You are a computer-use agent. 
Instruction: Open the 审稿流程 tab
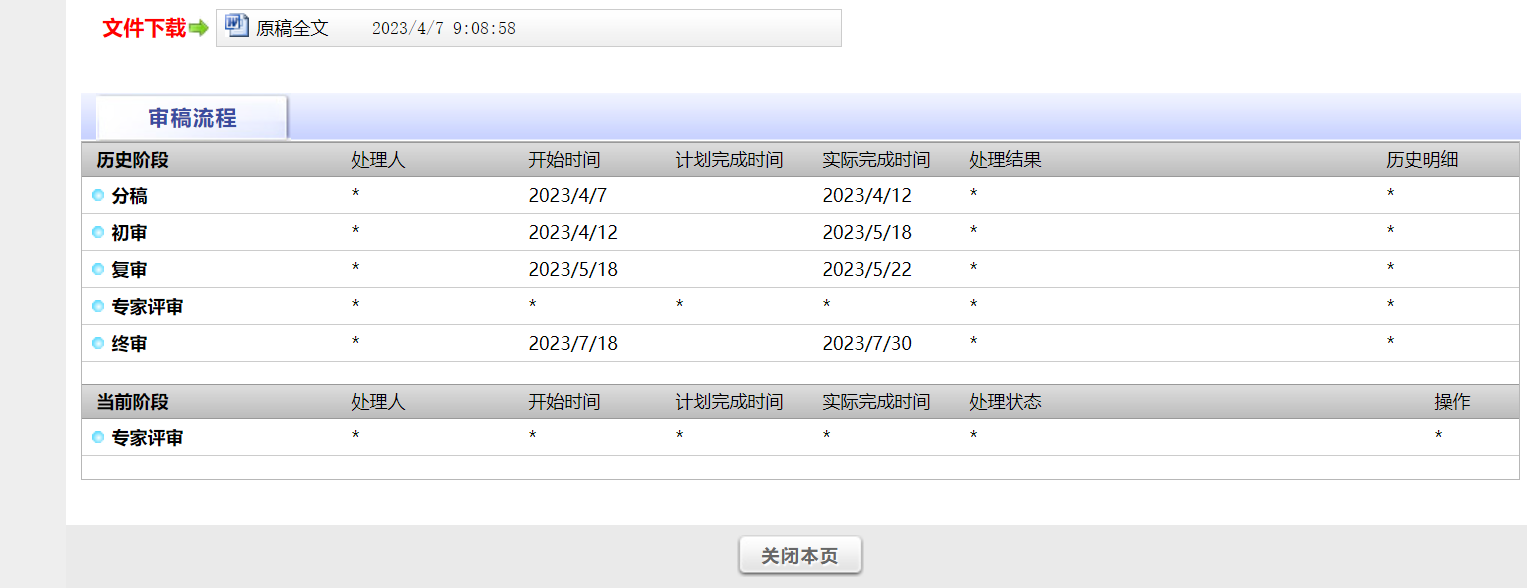(x=192, y=118)
